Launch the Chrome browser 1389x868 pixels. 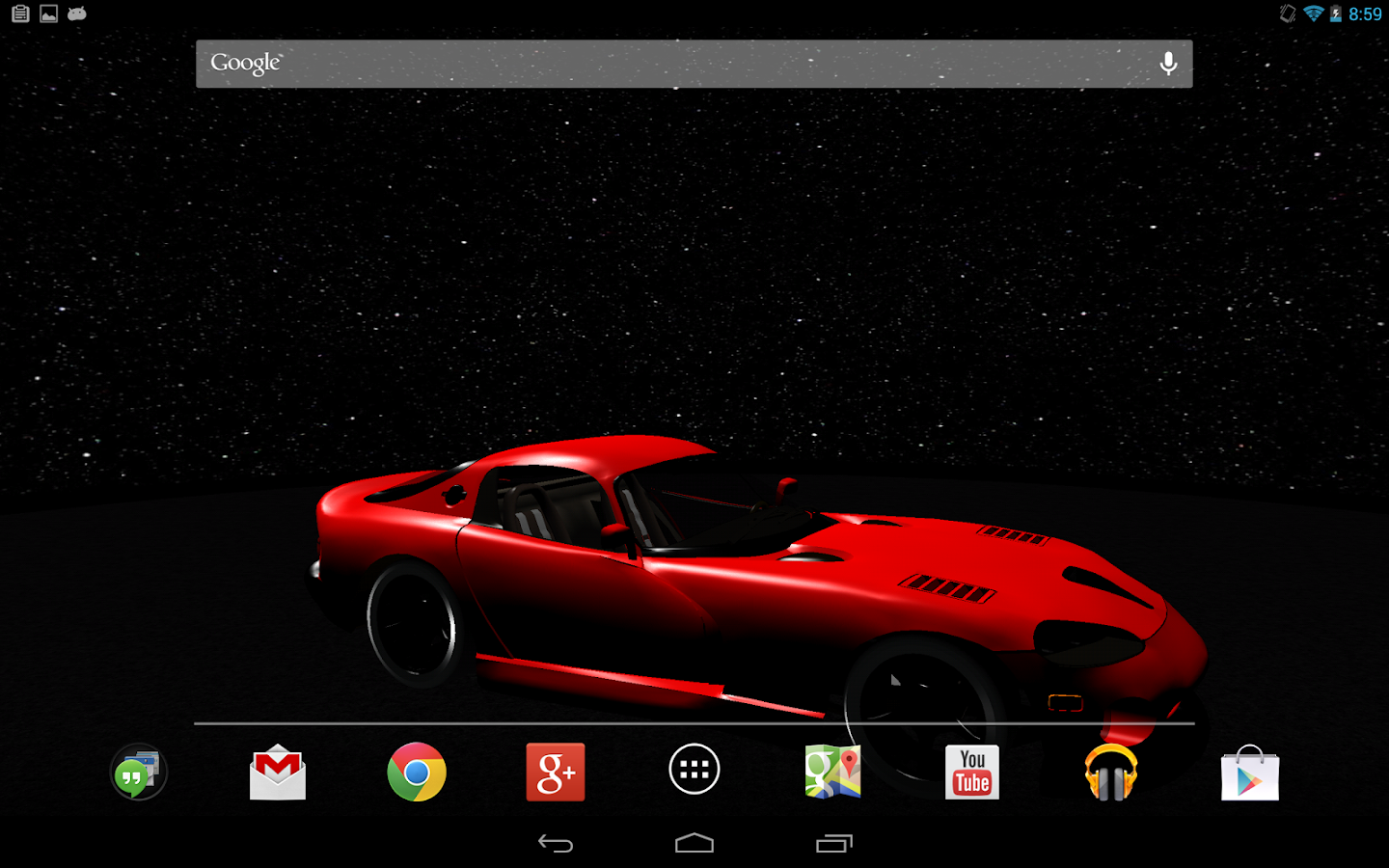pos(417,773)
